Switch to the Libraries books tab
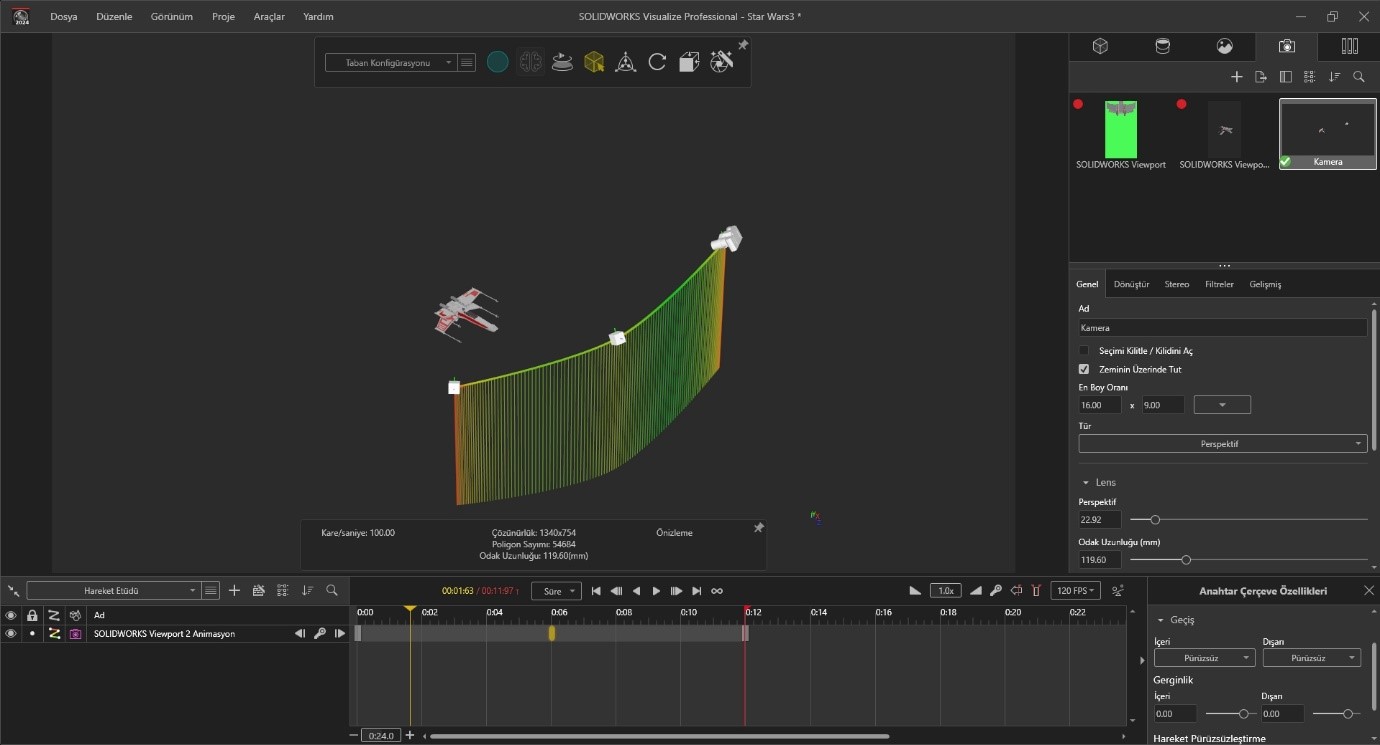Screen dimensions: 1380x745 (1349, 46)
